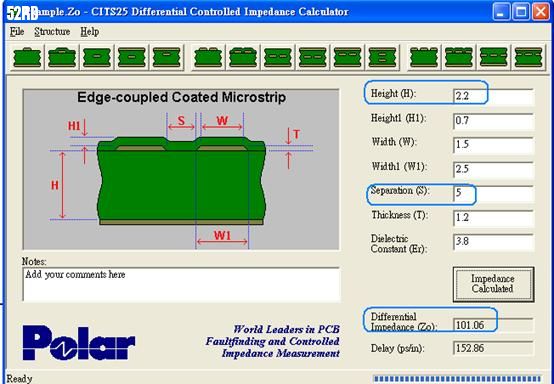Open the Structure menu
Screen dimensions: 554x384
[52, 32]
